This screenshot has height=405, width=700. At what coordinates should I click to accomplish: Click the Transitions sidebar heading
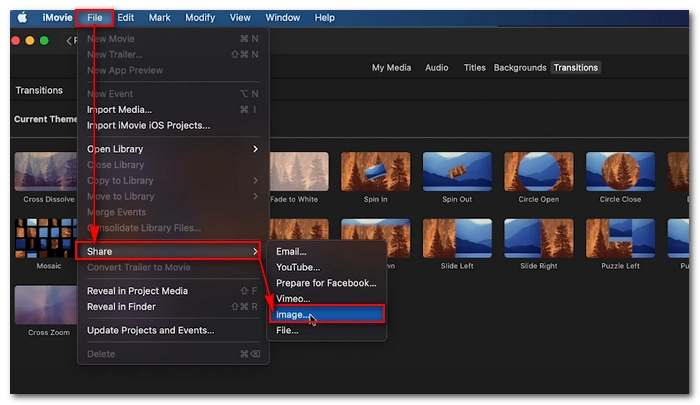pyautogui.click(x=39, y=90)
